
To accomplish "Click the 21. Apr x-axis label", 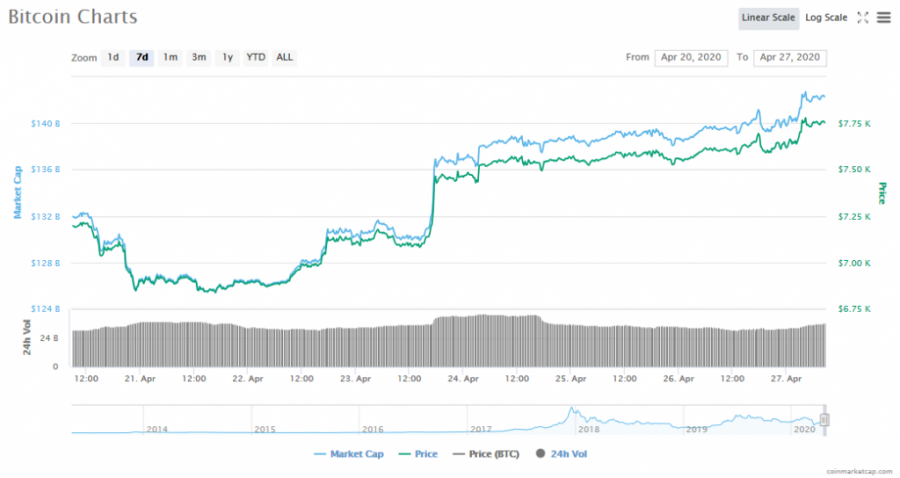I will 140,379.
